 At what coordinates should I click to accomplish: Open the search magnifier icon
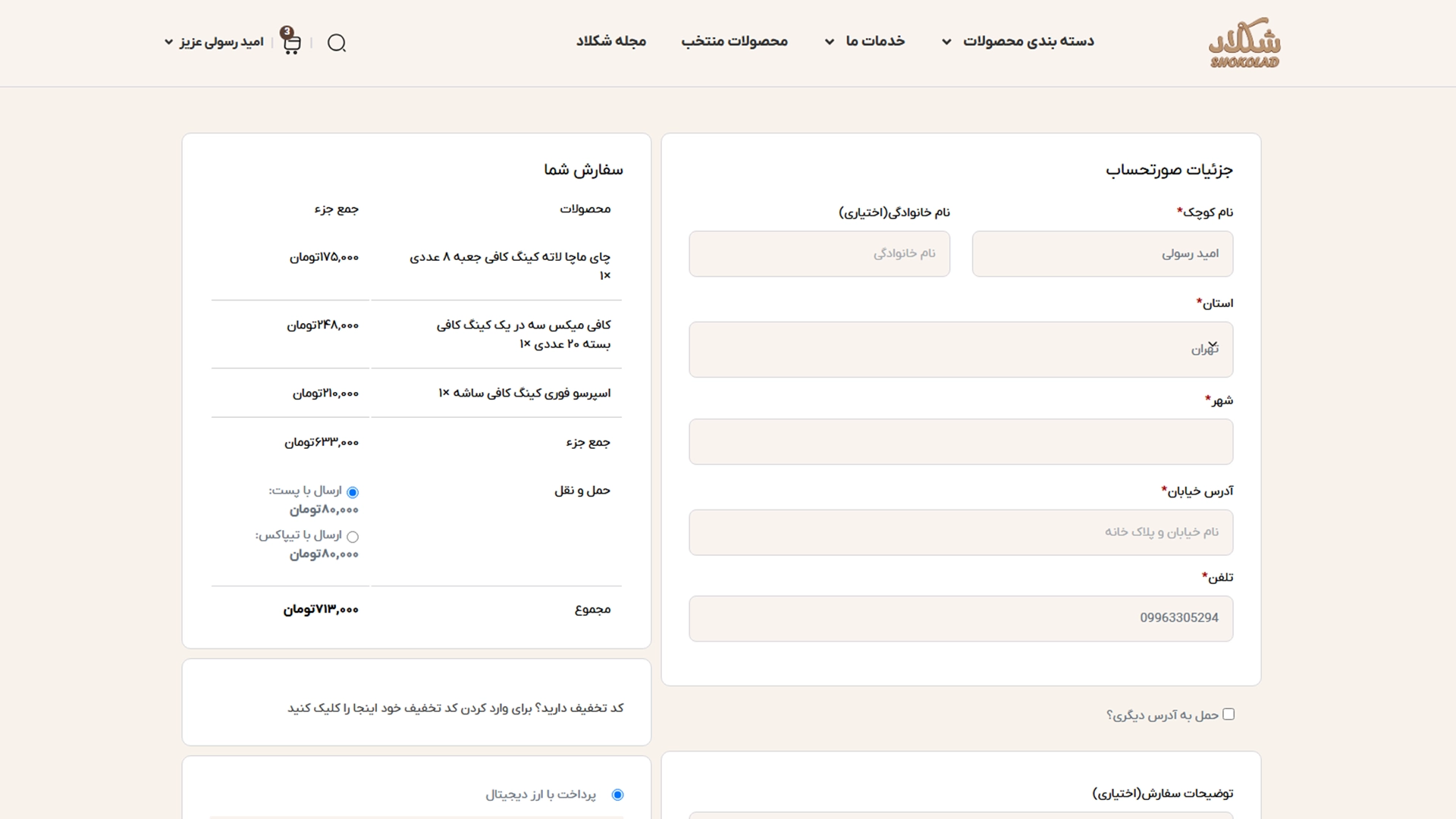pos(337,42)
